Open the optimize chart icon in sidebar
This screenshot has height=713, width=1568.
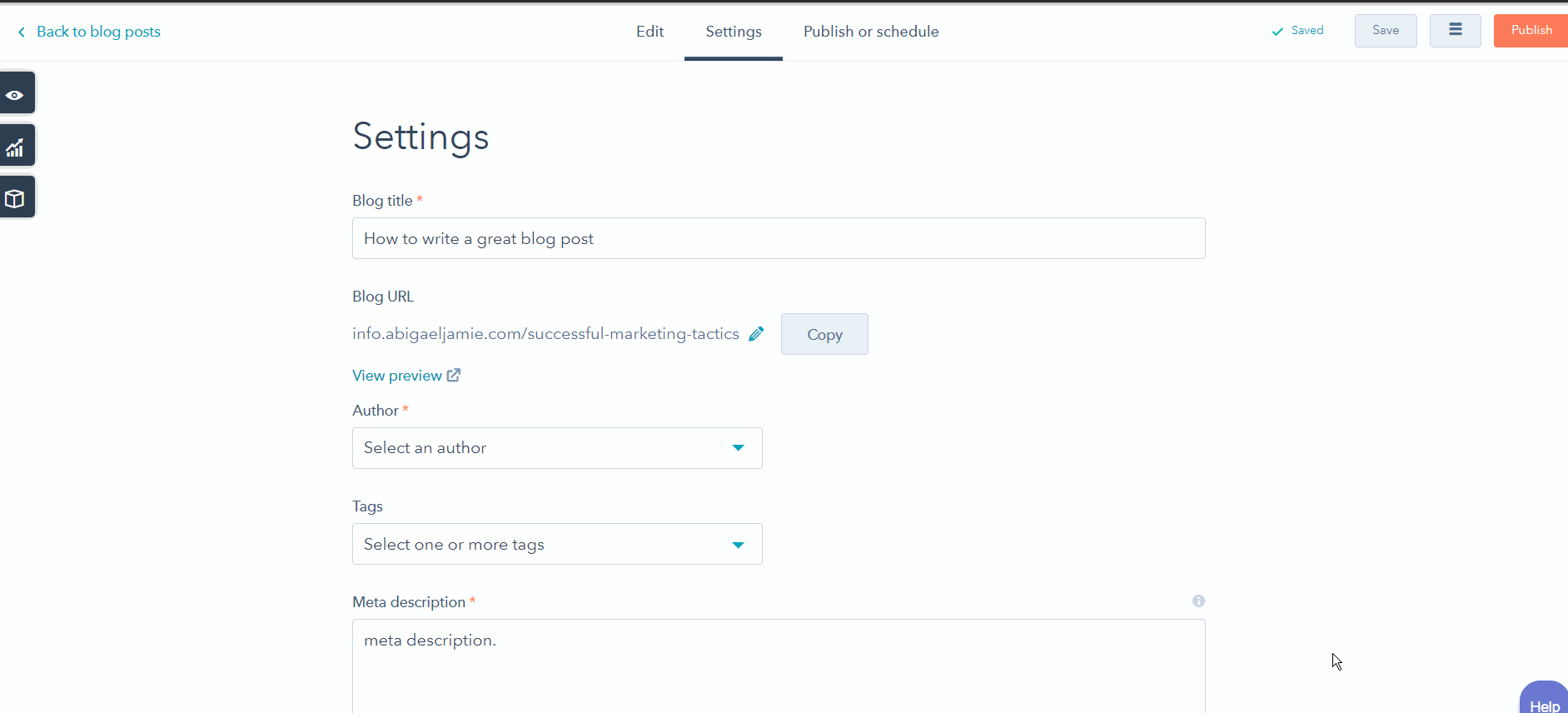[x=16, y=146]
